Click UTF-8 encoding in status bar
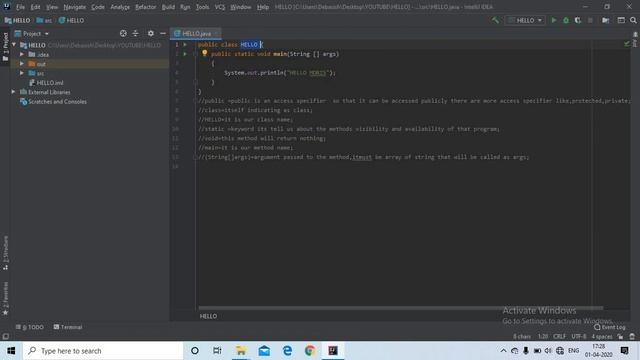The image size is (640, 360). (579, 336)
